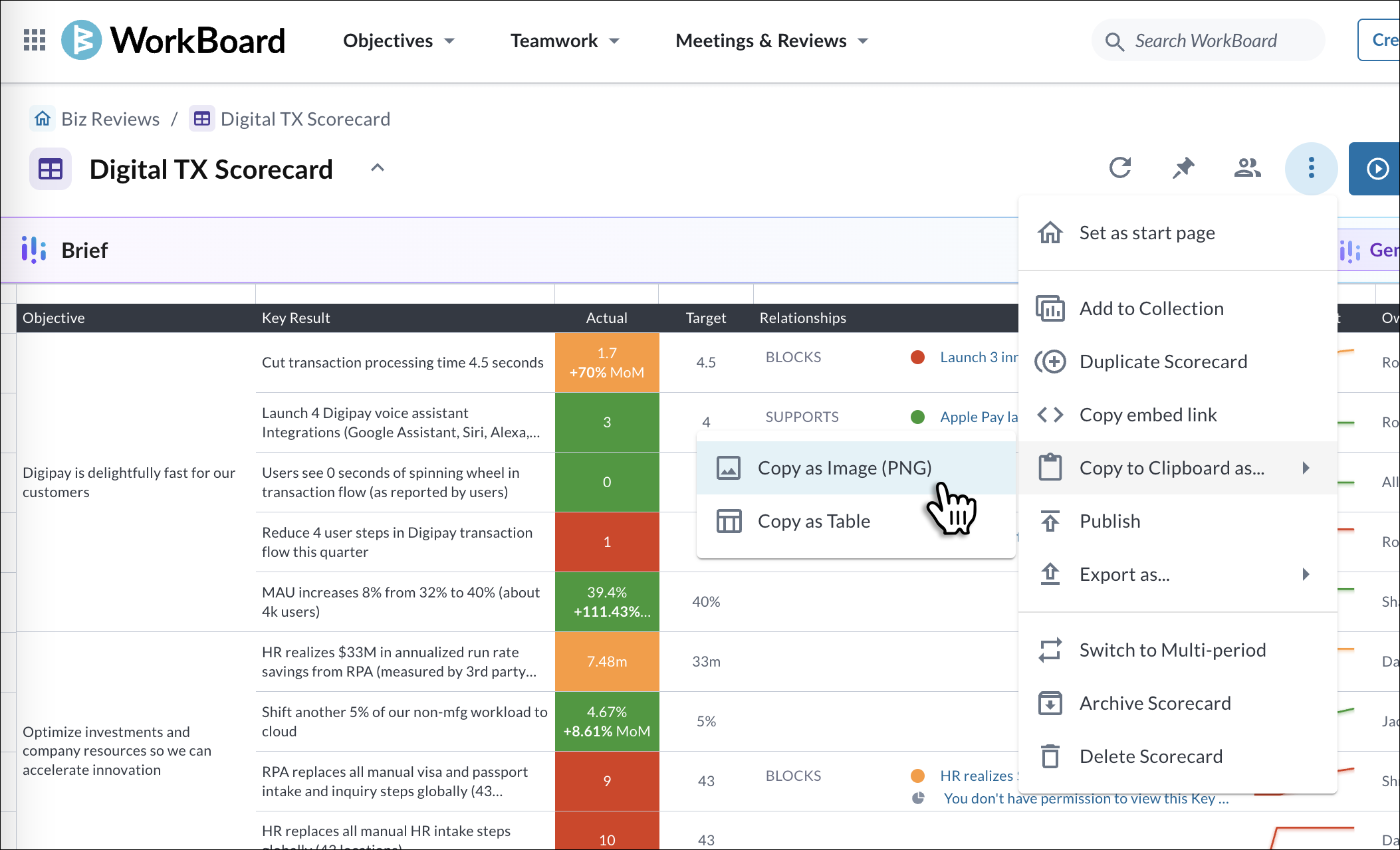Pin the scorecard with the pin icon
This screenshot has height=850, width=1400.
click(x=1183, y=168)
